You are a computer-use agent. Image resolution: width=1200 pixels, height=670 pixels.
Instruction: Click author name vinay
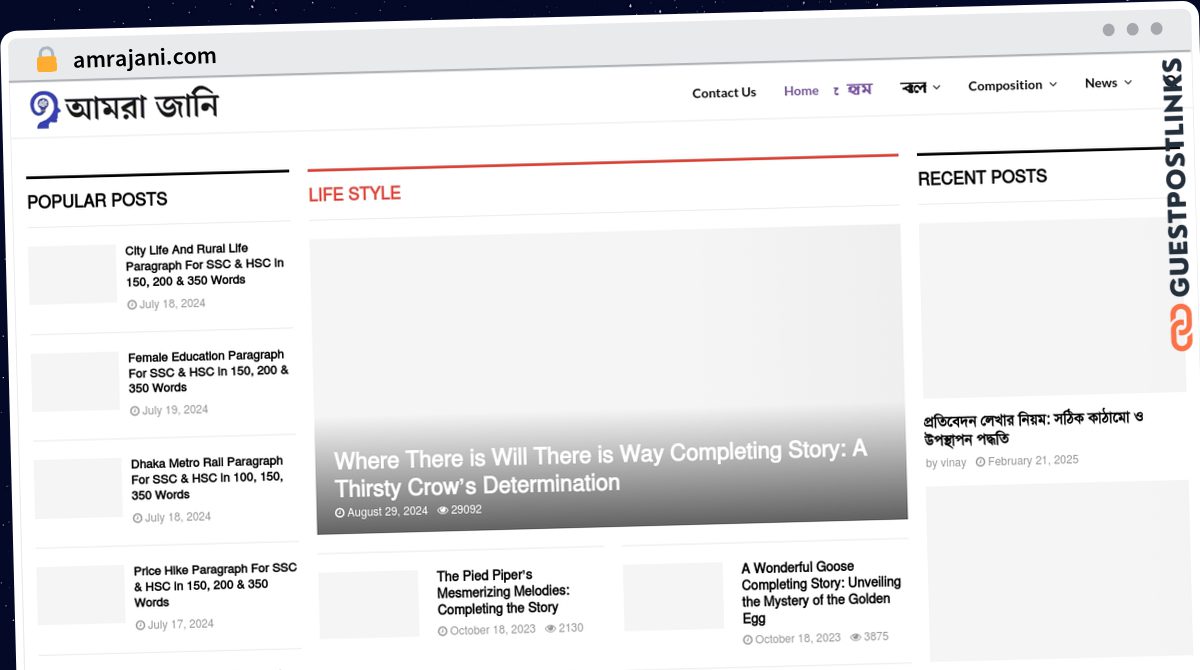click(x=953, y=463)
